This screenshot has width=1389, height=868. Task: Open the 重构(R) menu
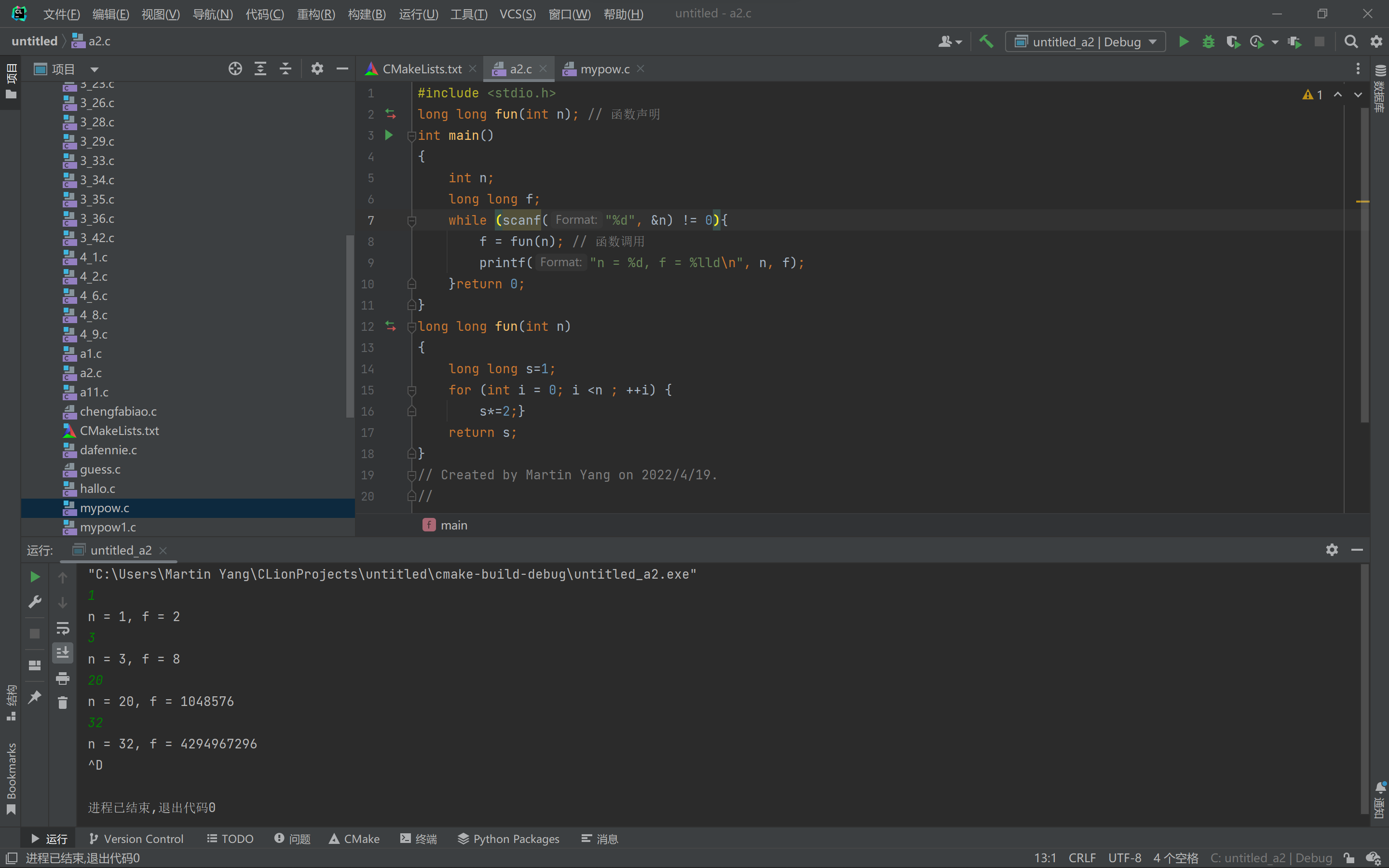[x=316, y=14]
